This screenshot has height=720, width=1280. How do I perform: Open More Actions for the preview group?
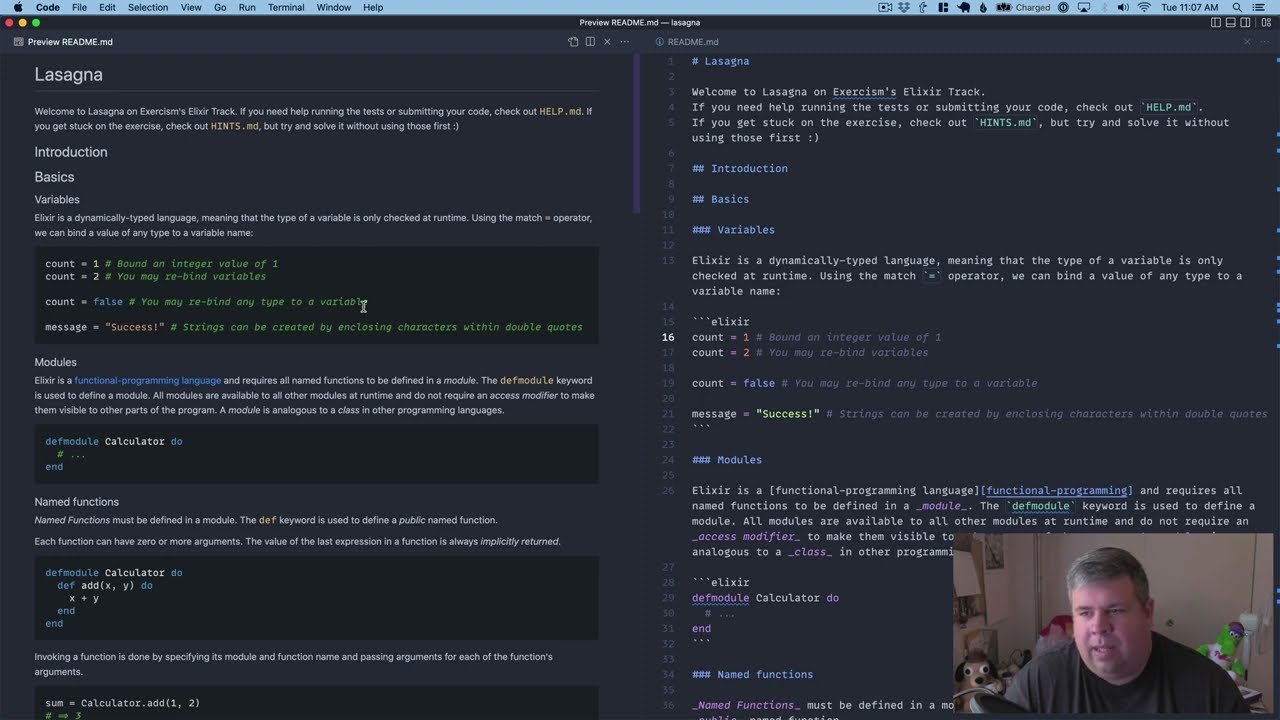click(x=624, y=42)
